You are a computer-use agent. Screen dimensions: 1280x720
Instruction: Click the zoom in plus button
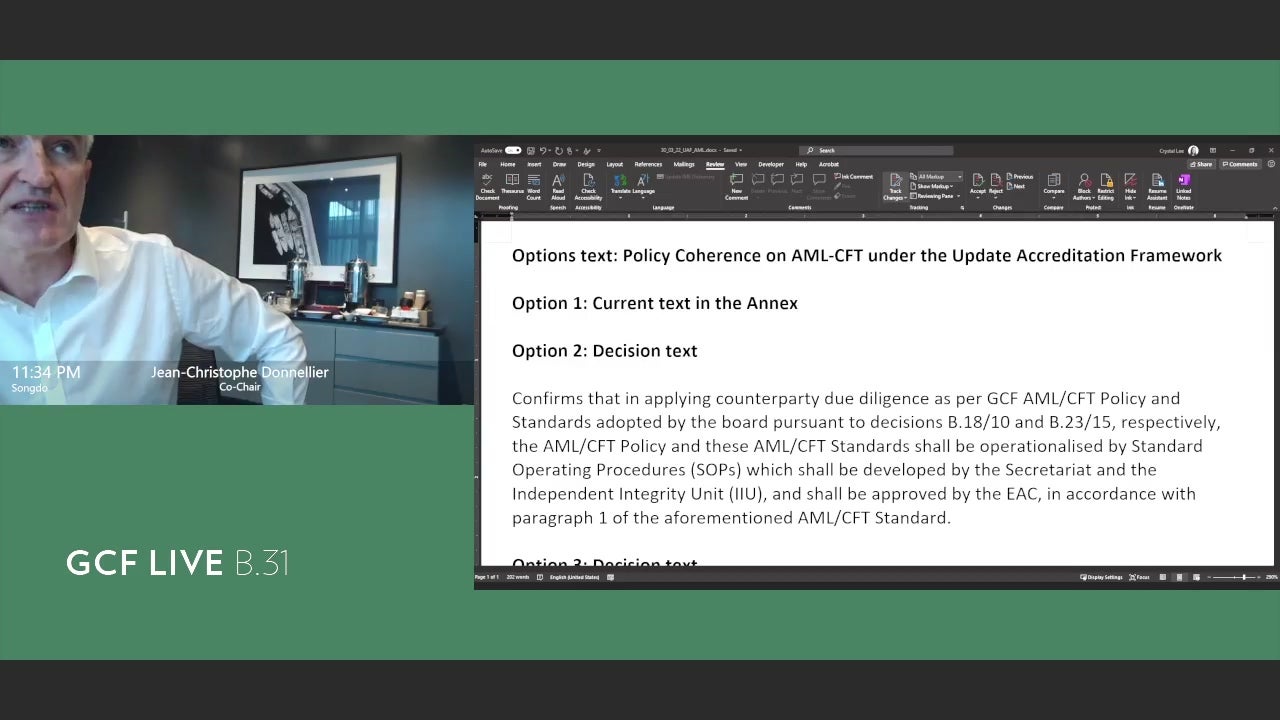[1259, 577]
